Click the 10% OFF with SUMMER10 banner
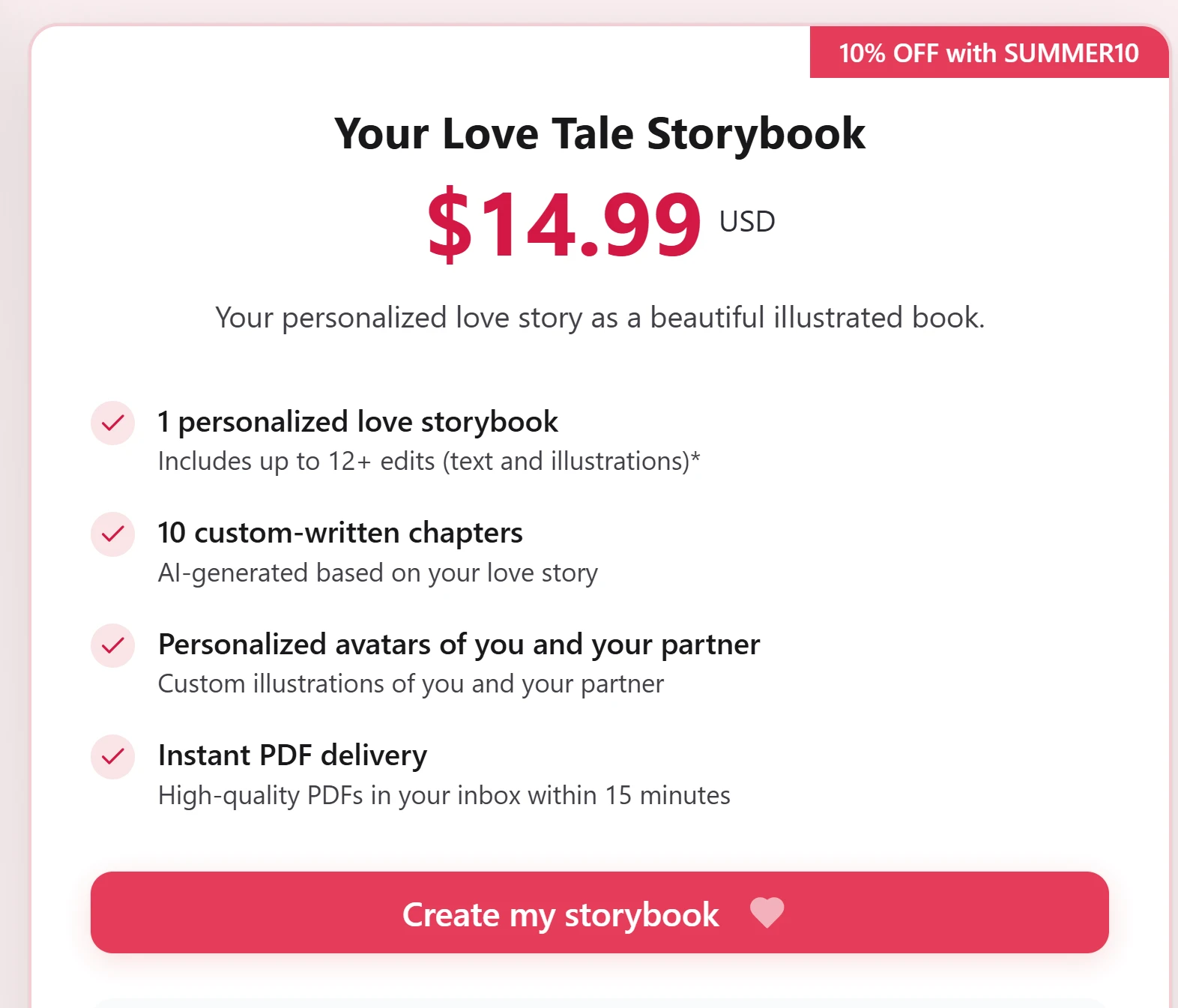Screen dimensions: 1178x1008 tap(988, 53)
